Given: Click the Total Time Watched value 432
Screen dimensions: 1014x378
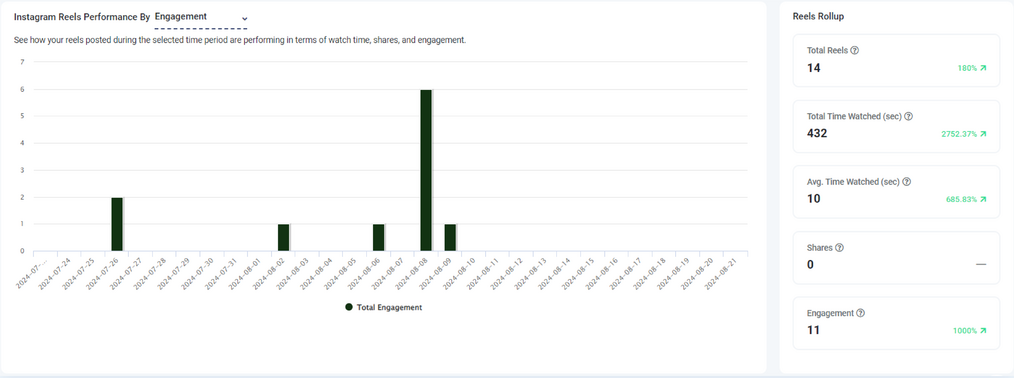Looking at the screenshot, I should pyautogui.click(x=817, y=134).
